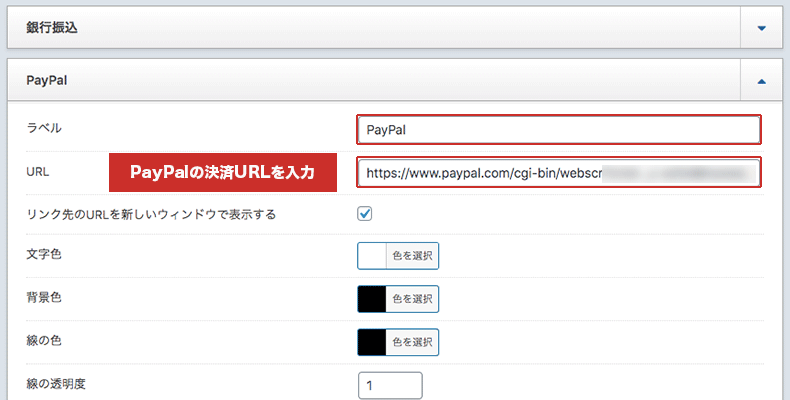Click the 線の透明度 label

[56, 384]
